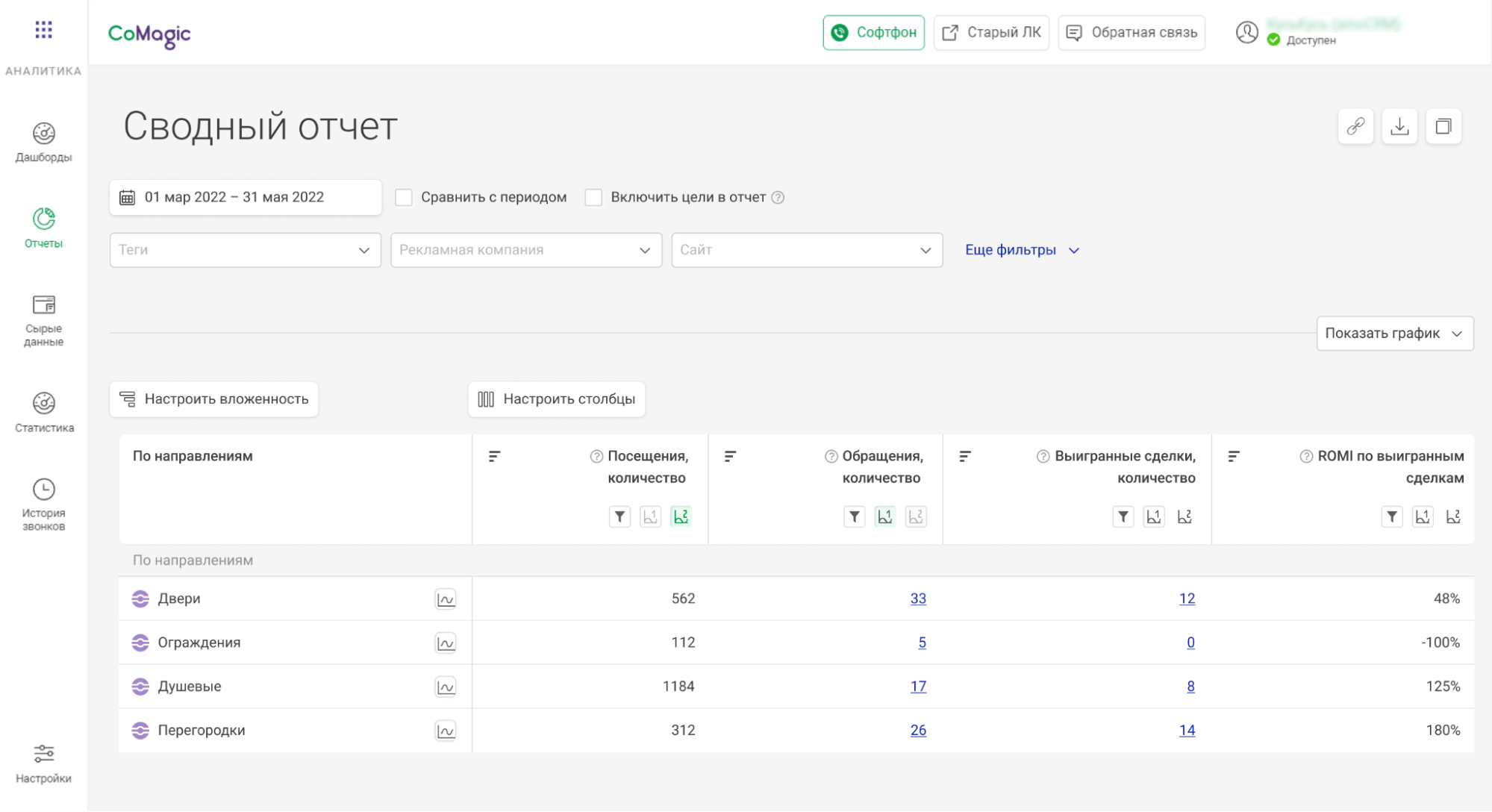1492x812 pixels.
Task: Toggle chart axis 1 for ROMI
Action: point(1423,516)
